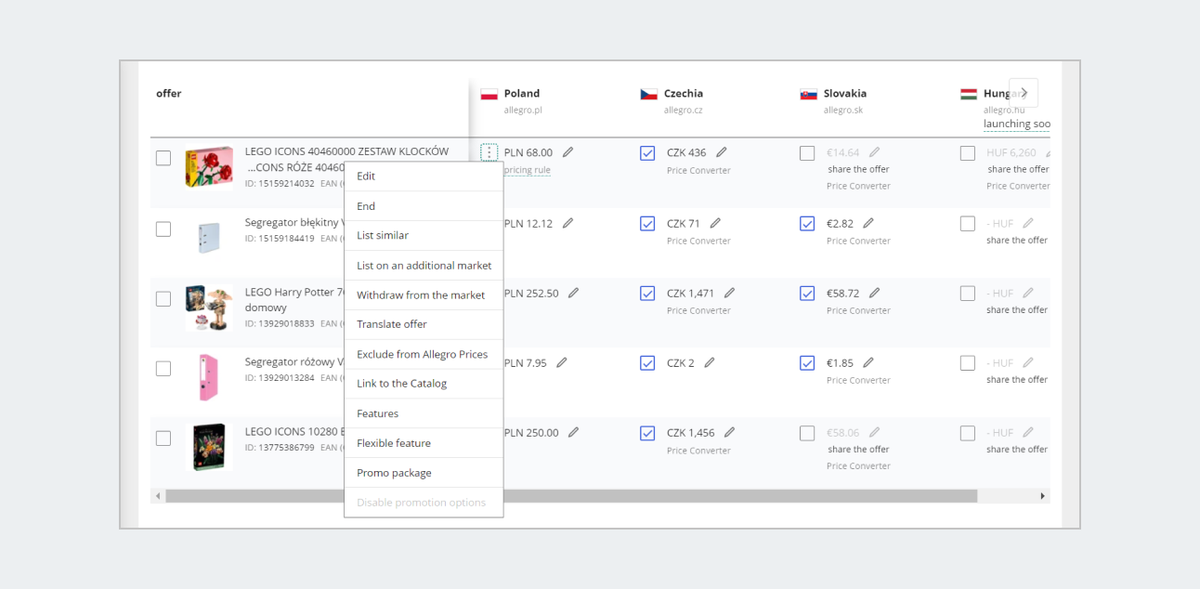Open Price Converter under CZK 436

tap(699, 170)
